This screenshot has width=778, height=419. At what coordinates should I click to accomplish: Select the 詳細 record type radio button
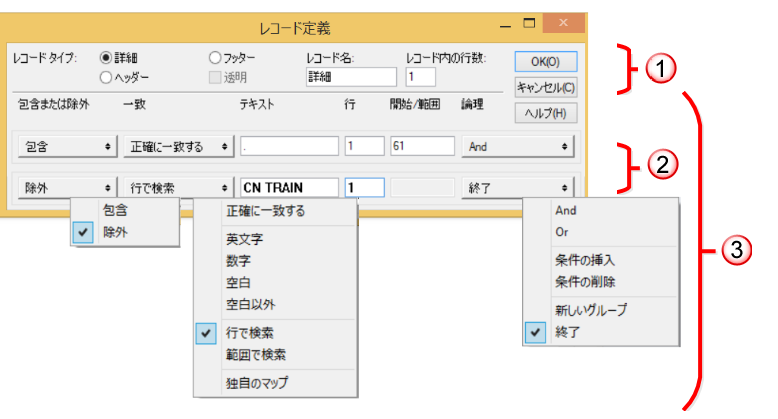(x=106, y=58)
